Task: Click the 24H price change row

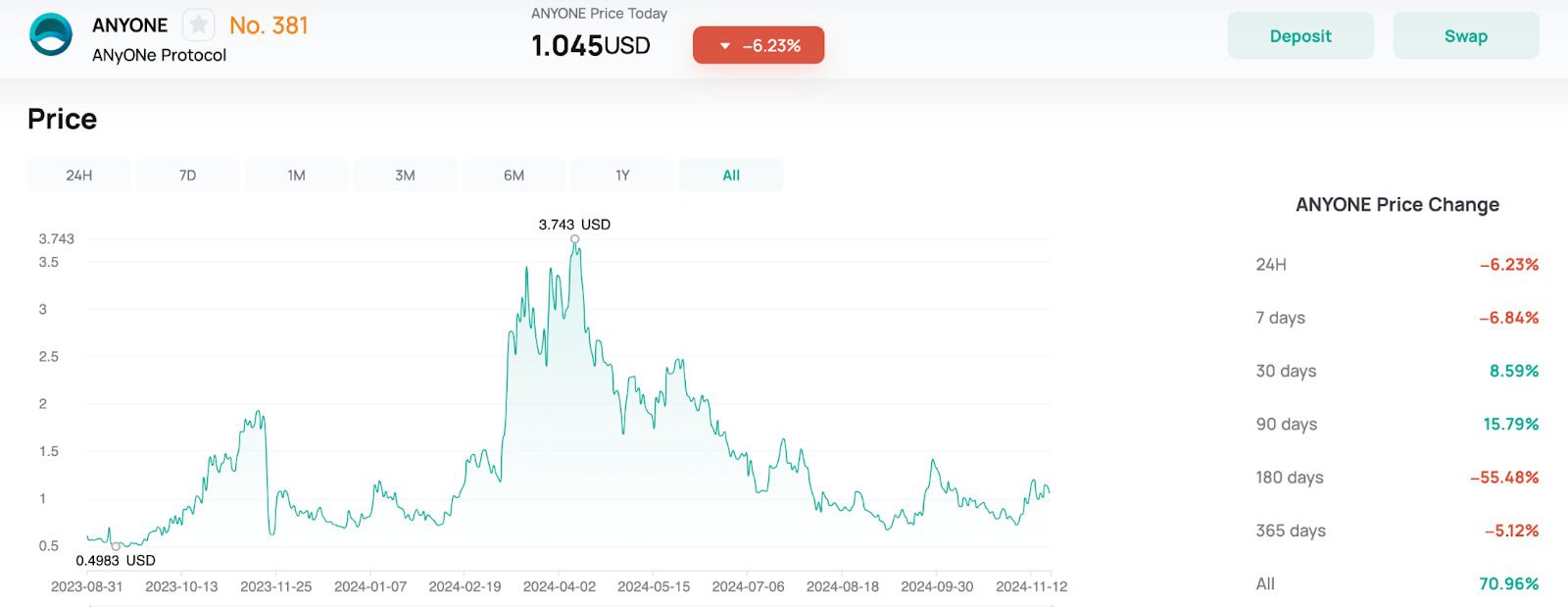Action: (1396, 265)
